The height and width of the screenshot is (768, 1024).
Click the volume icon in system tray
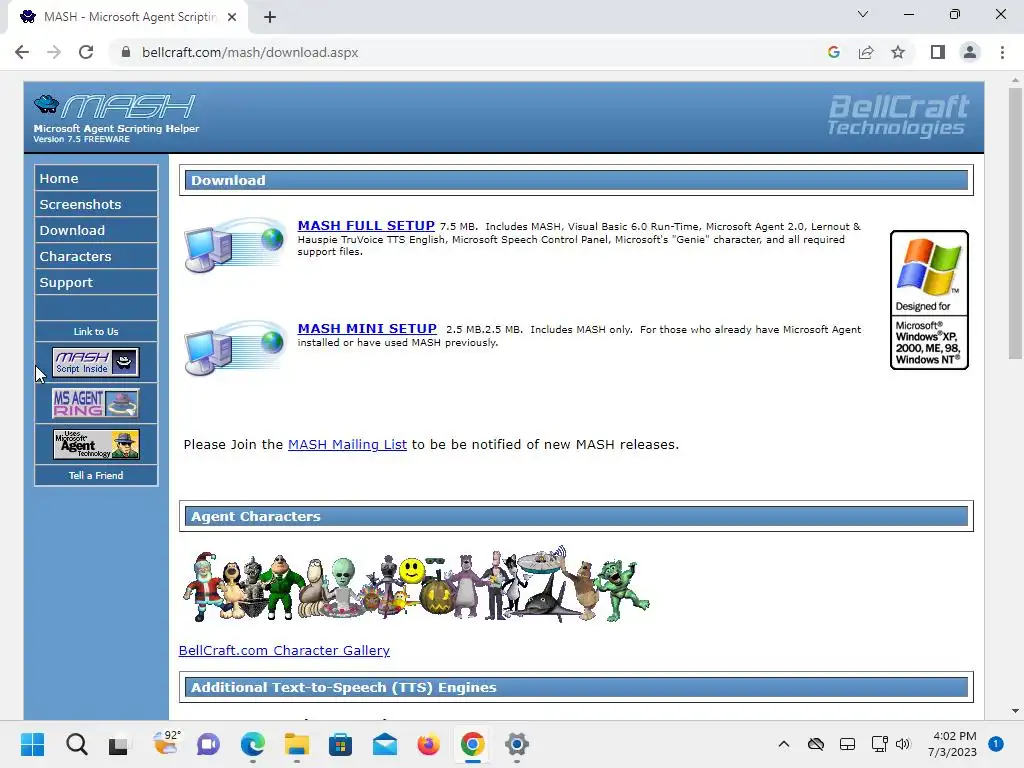point(903,744)
